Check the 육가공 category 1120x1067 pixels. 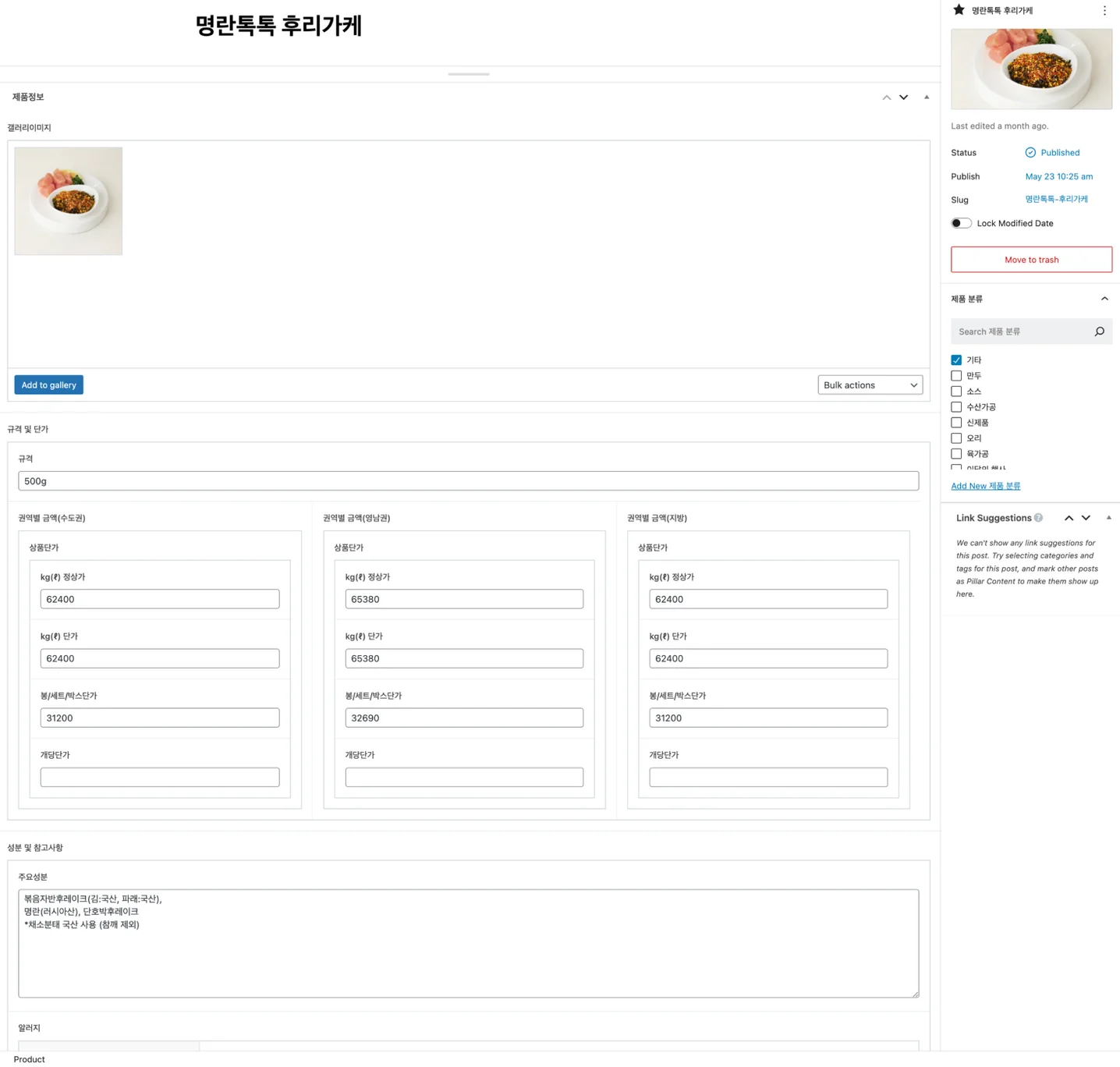coord(956,454)
